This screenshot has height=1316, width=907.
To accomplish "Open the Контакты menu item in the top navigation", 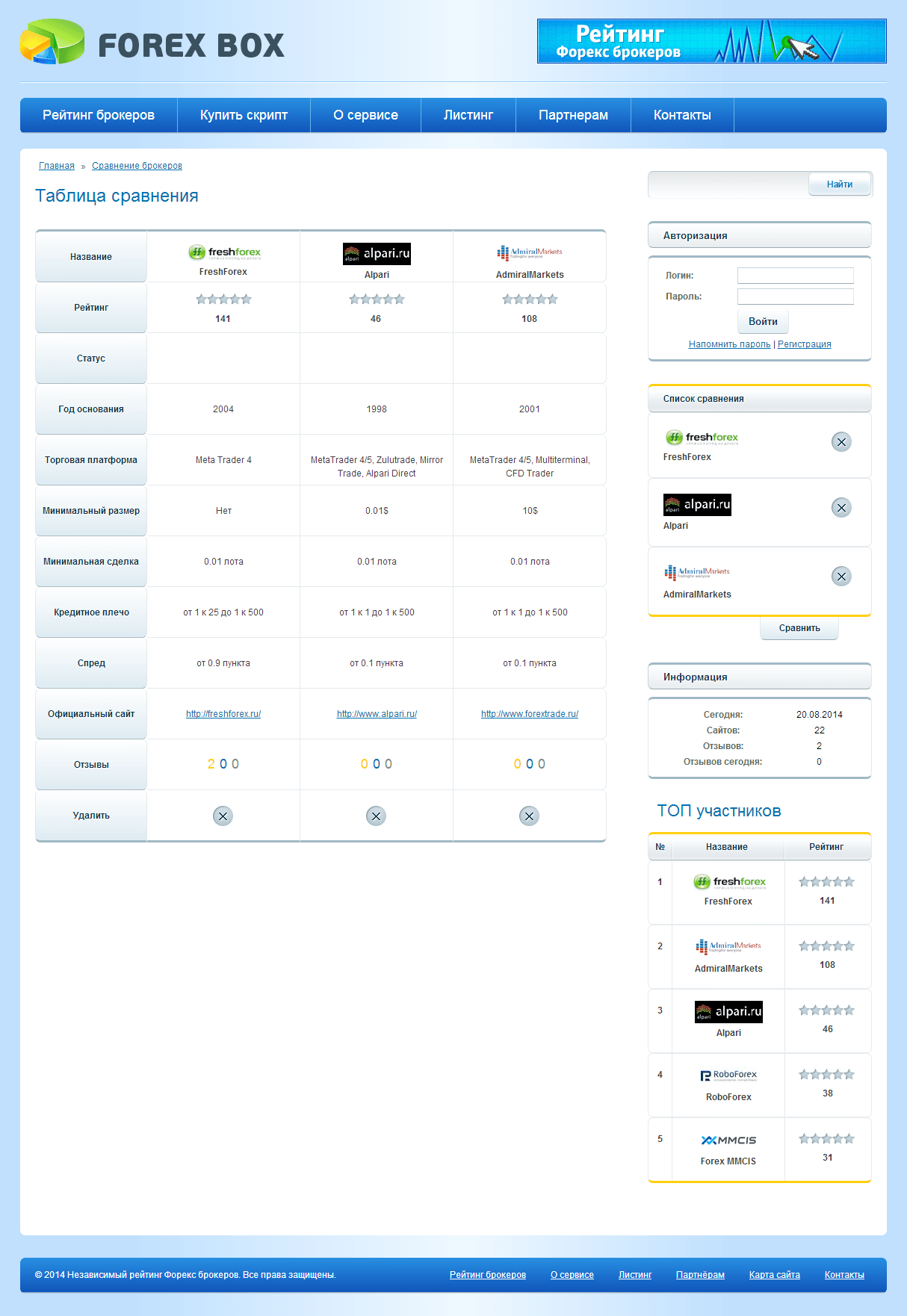I will 682,115.
